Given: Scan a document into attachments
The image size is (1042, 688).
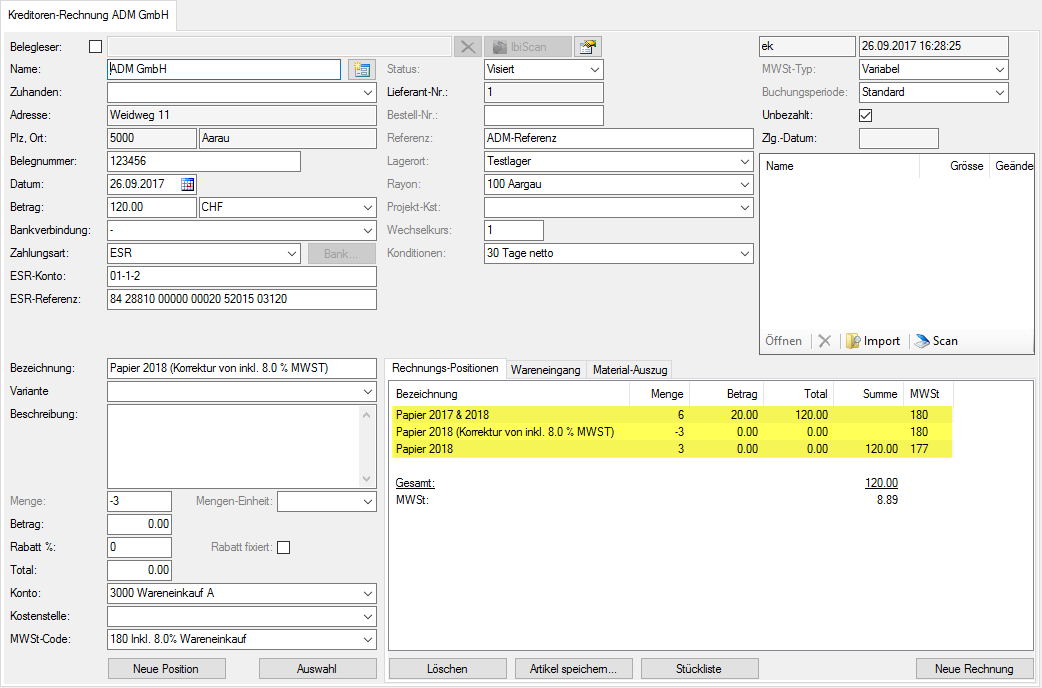Looking at the screenshot, I should click(x=936, y=341).
